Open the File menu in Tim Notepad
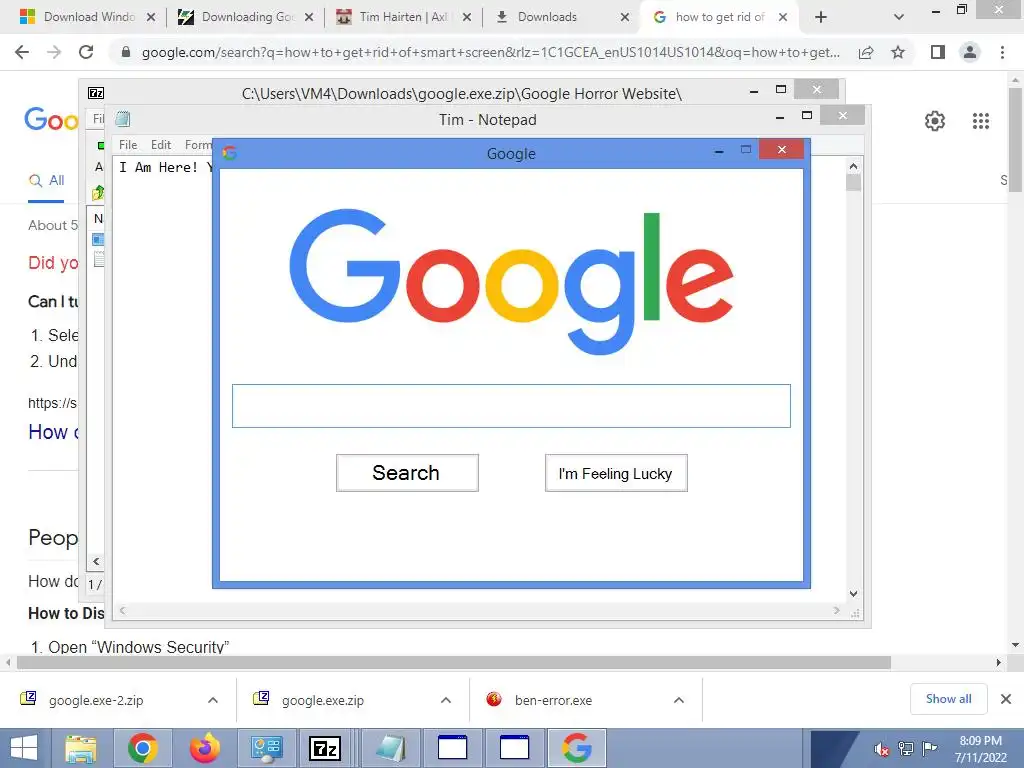 pyautogui.click(x=128, y=145)
